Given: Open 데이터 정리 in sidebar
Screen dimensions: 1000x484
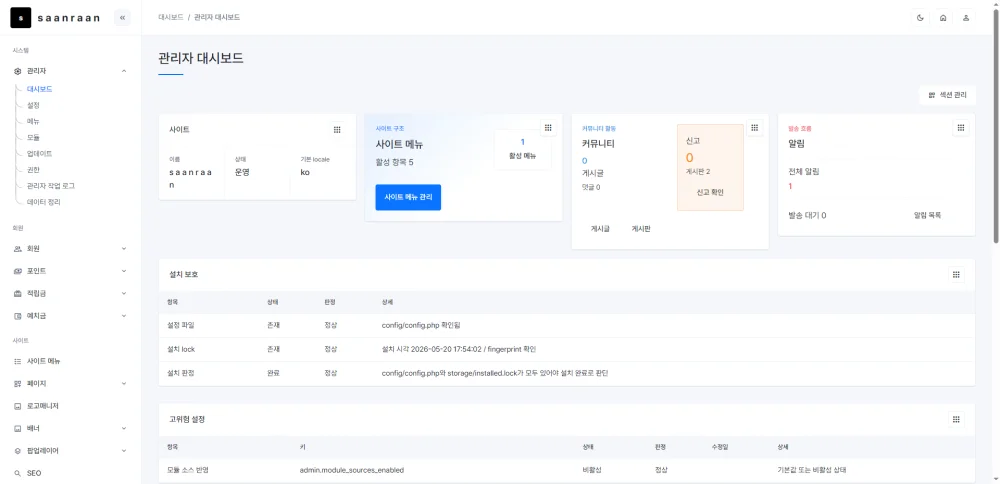Looking at the screenshot, I should click(x=43, y=202).
